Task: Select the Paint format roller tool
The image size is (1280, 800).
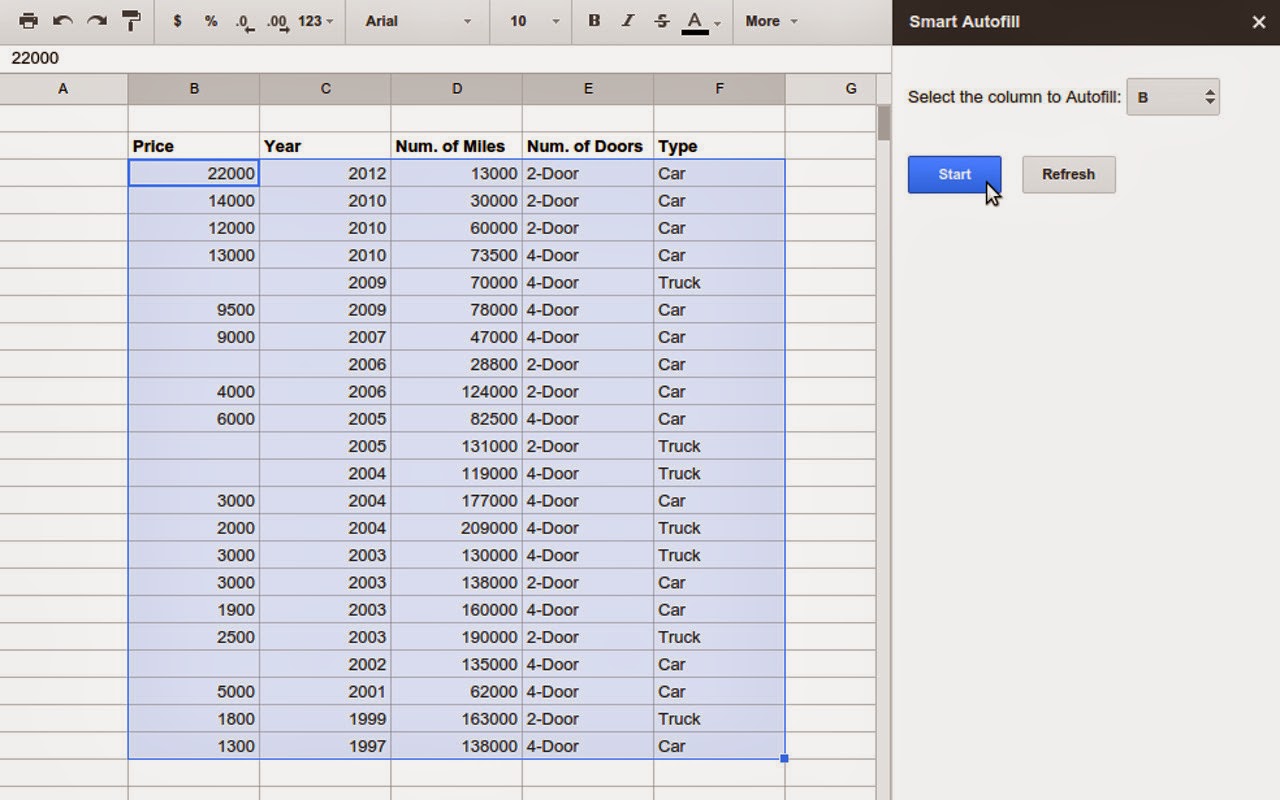Action: pos(131,21)
